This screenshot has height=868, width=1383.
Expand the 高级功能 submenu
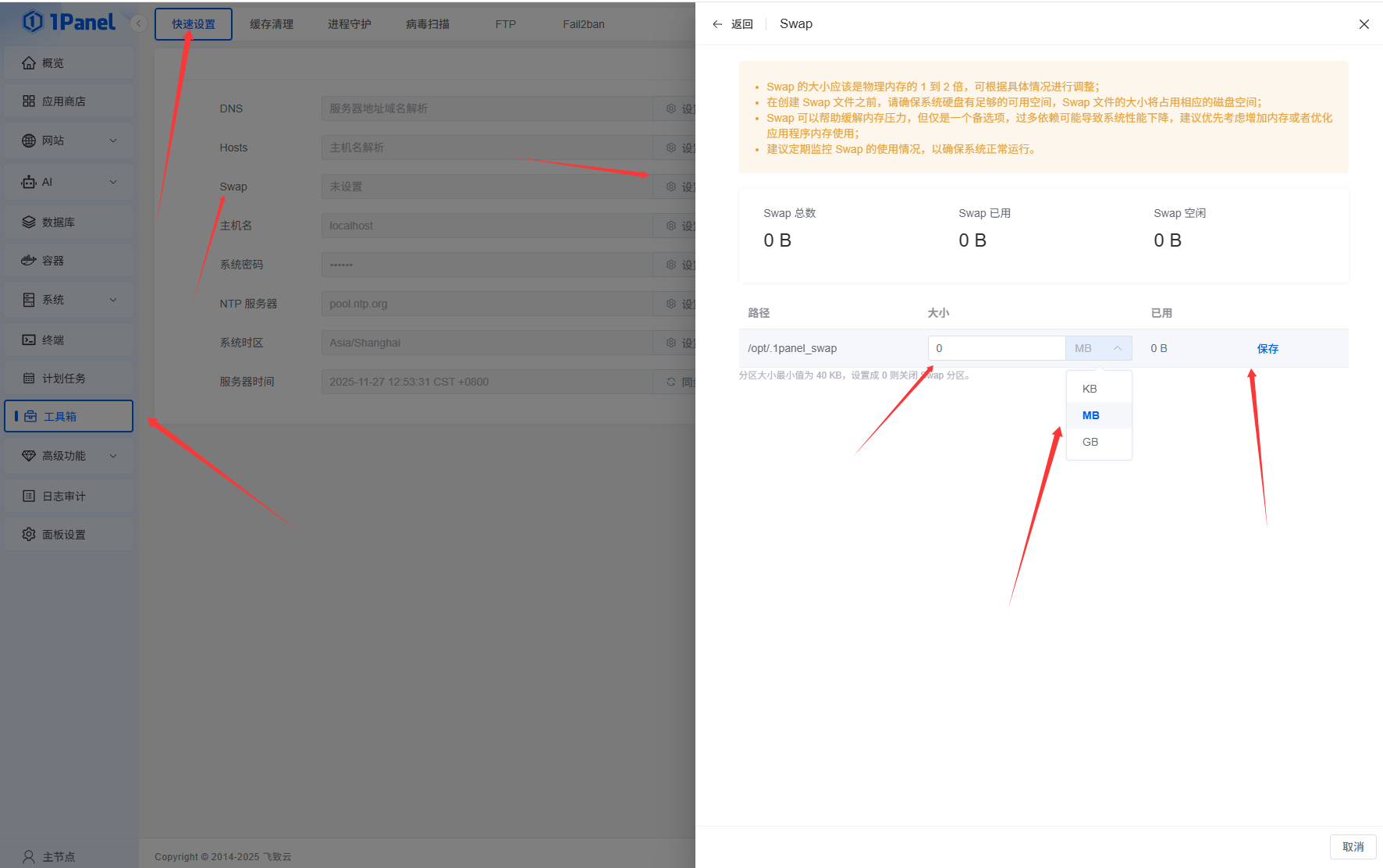[113, 456]
